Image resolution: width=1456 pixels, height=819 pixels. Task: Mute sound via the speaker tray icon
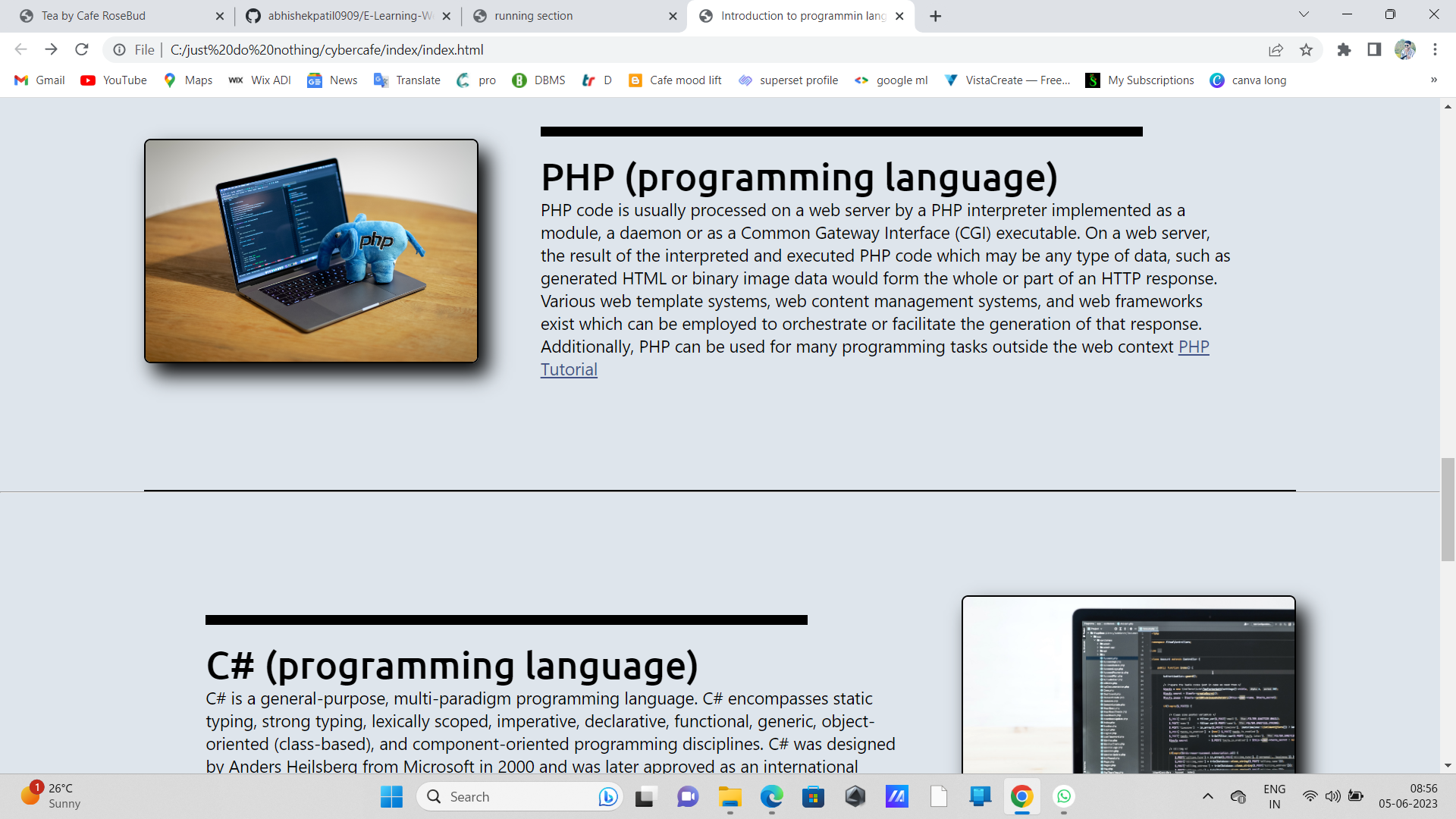1333,796
